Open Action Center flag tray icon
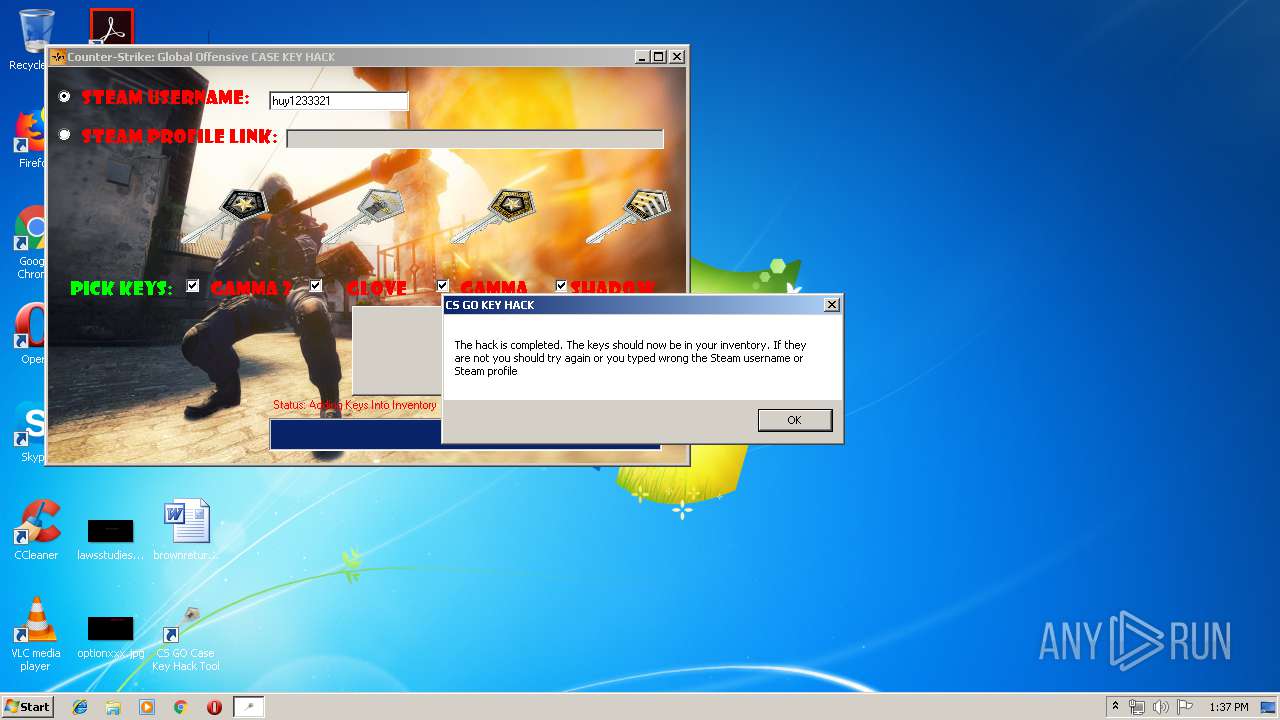The width and height of the screenshot is (1280, 720). 1185,707
